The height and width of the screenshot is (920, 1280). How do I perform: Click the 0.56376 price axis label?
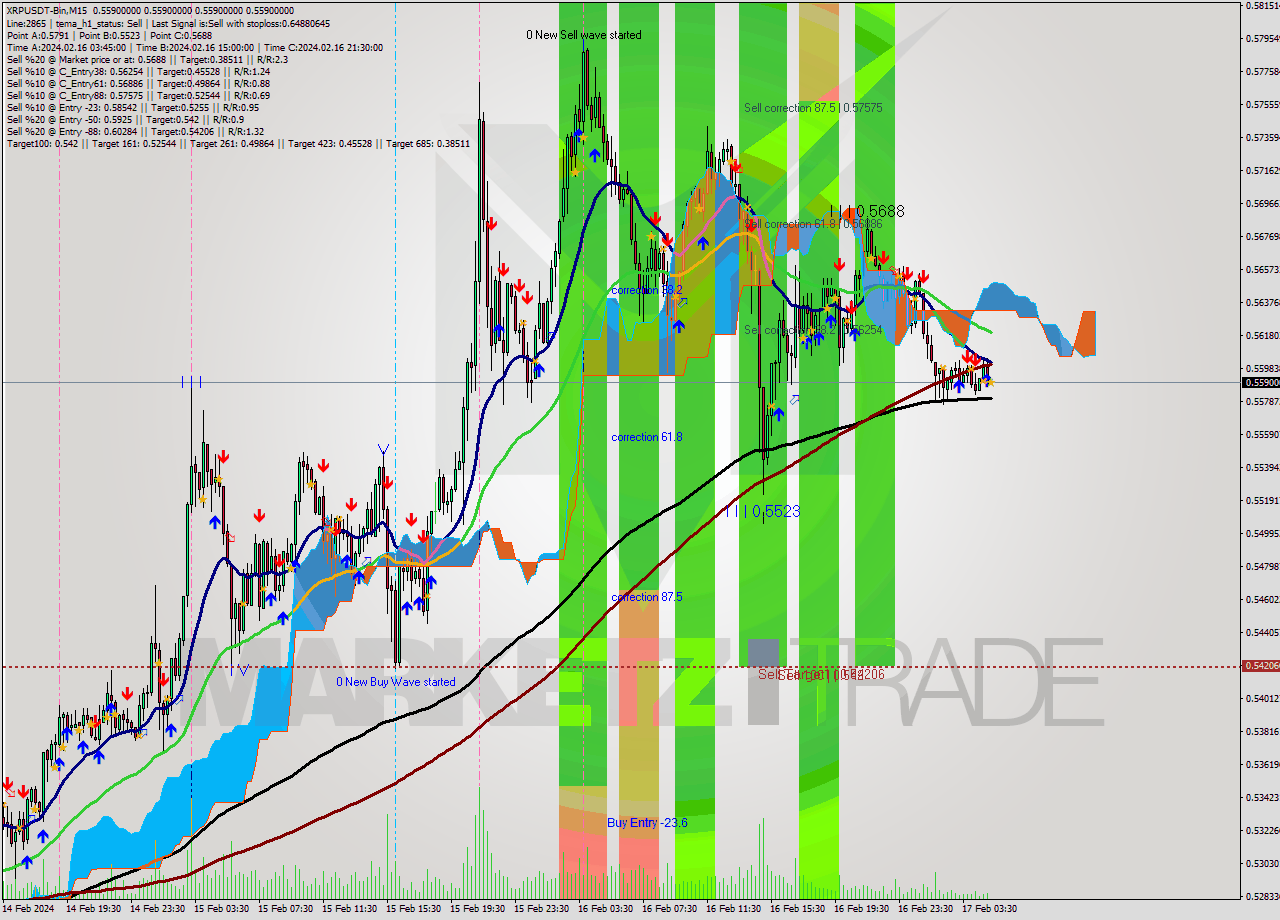(x=1263, y=302)
